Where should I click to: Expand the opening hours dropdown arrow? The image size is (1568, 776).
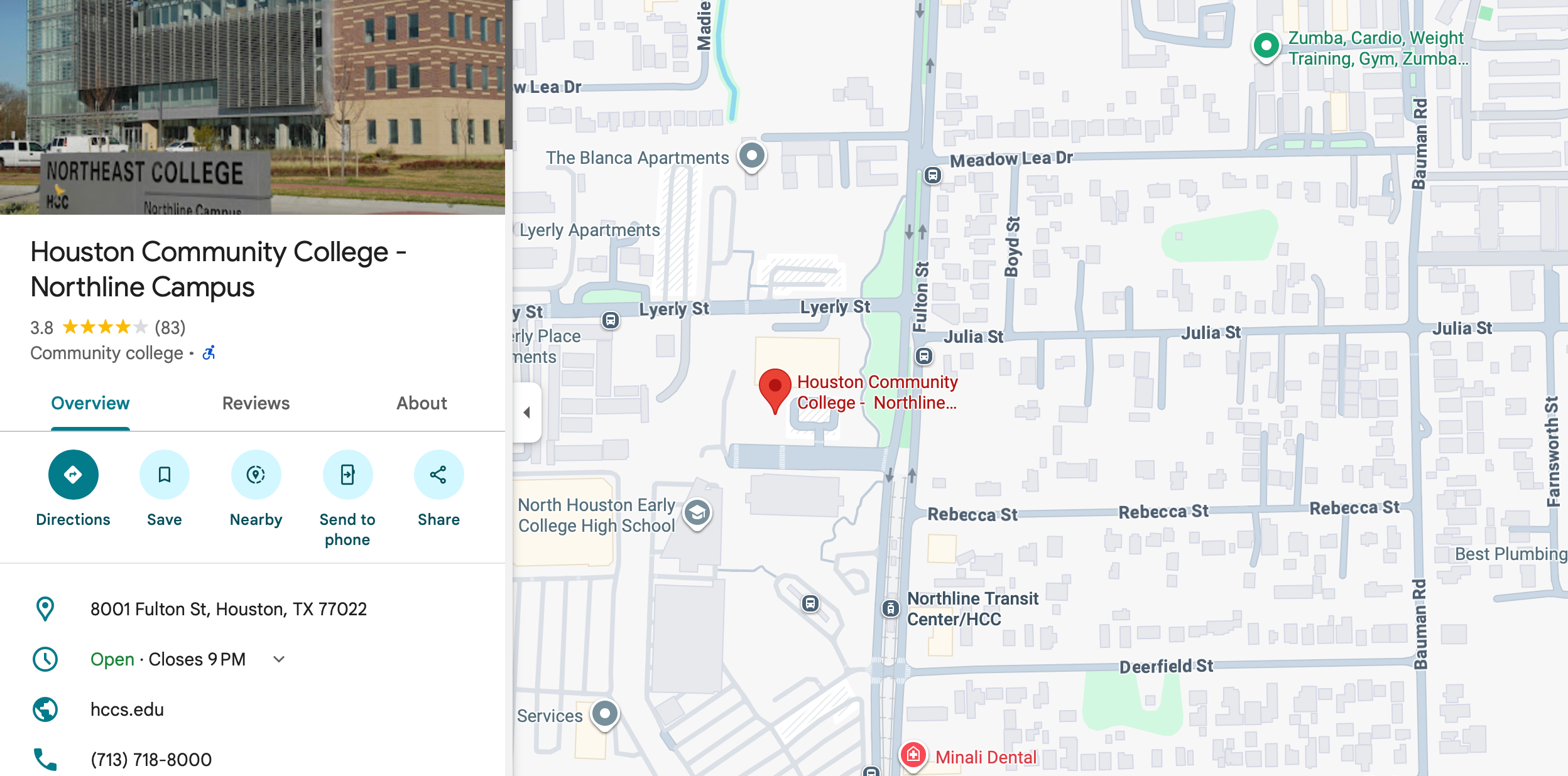click(x=279, y=659)
